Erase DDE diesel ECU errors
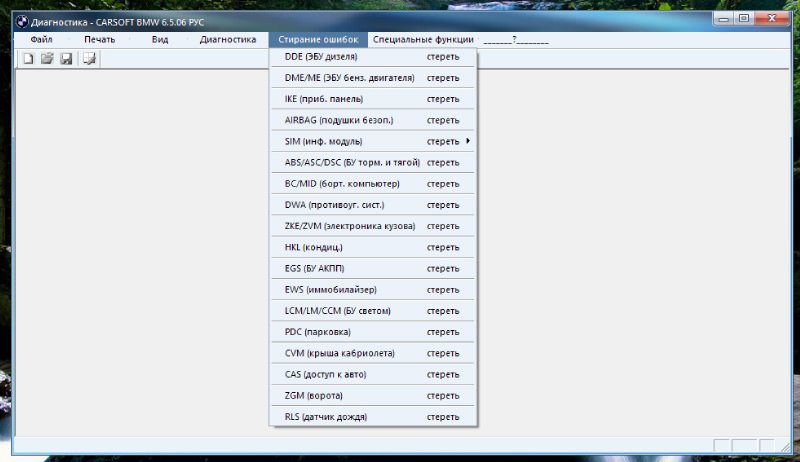This screenshot has width=800, height=462. coord(373,57)
